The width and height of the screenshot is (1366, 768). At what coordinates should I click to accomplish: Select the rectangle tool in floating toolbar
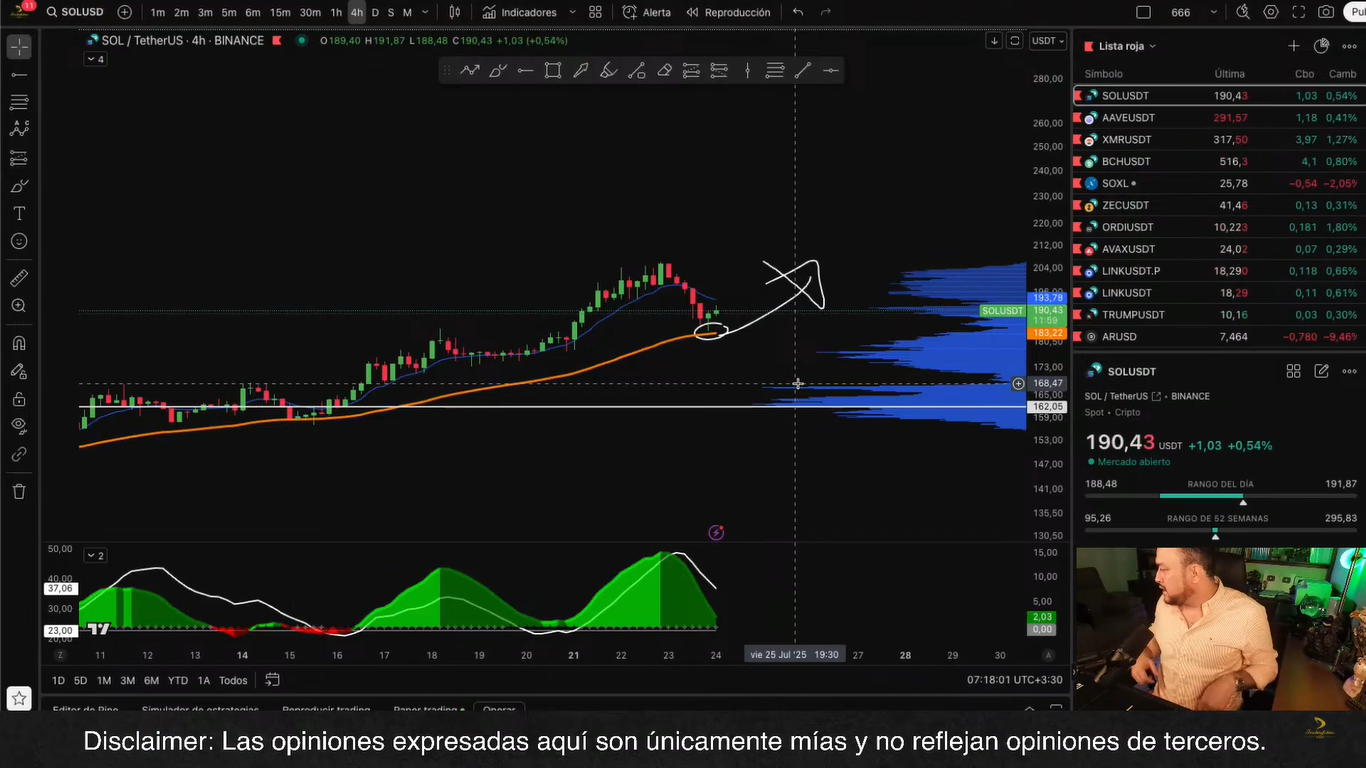click(553, 70)
